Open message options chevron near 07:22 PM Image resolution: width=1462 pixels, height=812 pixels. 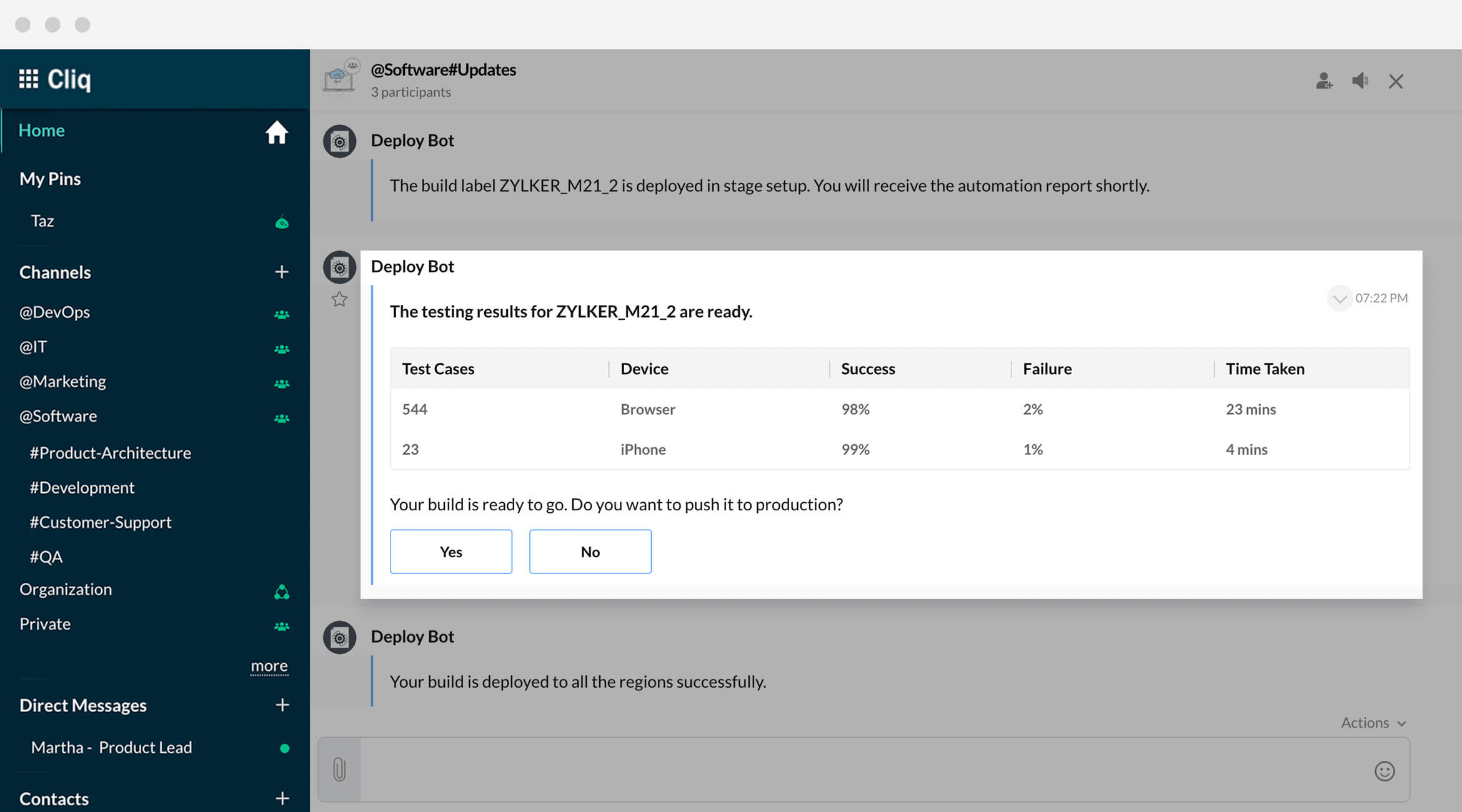coord(1339,299)
